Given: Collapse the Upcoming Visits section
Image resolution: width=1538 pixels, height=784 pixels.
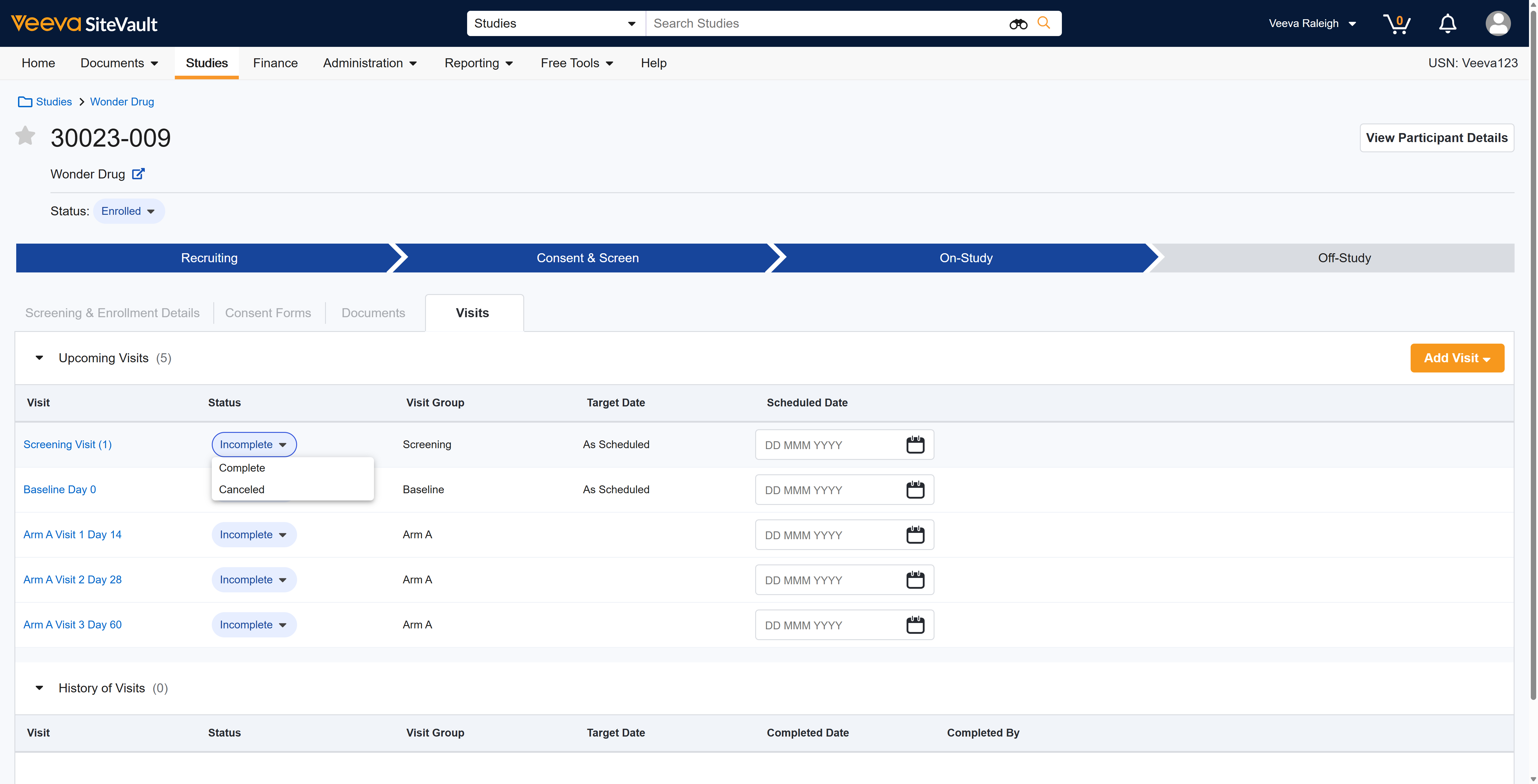Looking at the screenshot, I should 39,358.
